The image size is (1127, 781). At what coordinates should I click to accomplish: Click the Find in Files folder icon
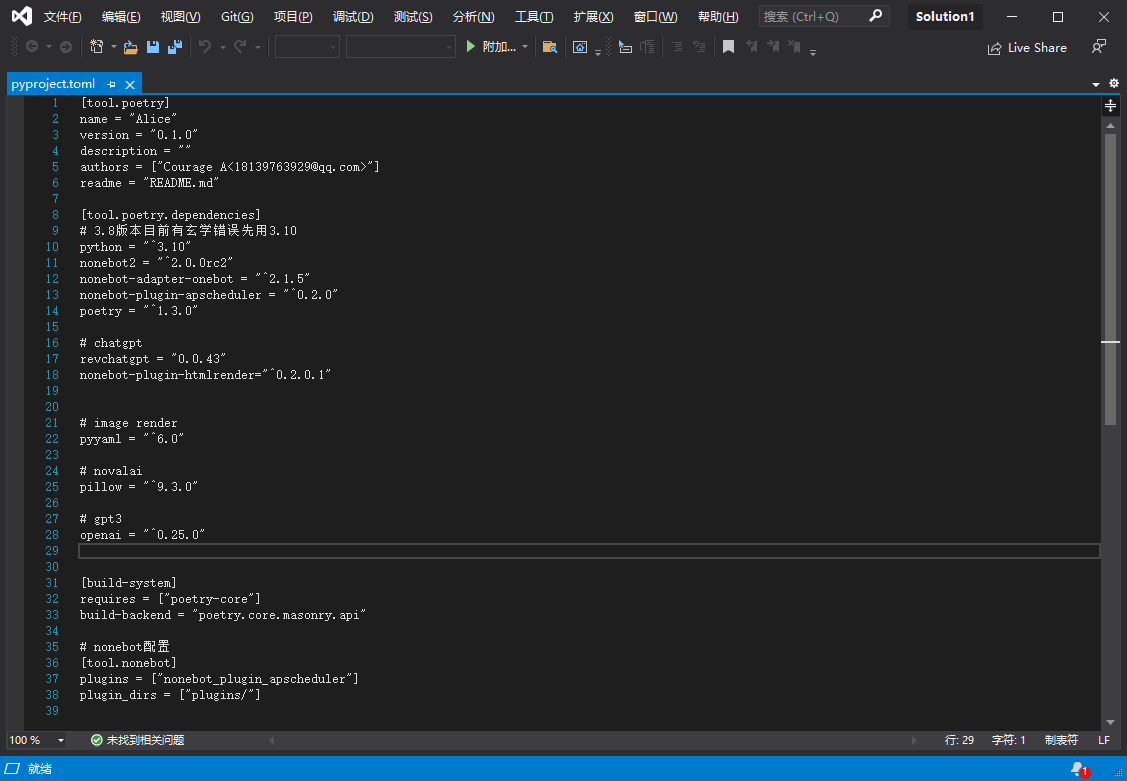pos(550,47)
